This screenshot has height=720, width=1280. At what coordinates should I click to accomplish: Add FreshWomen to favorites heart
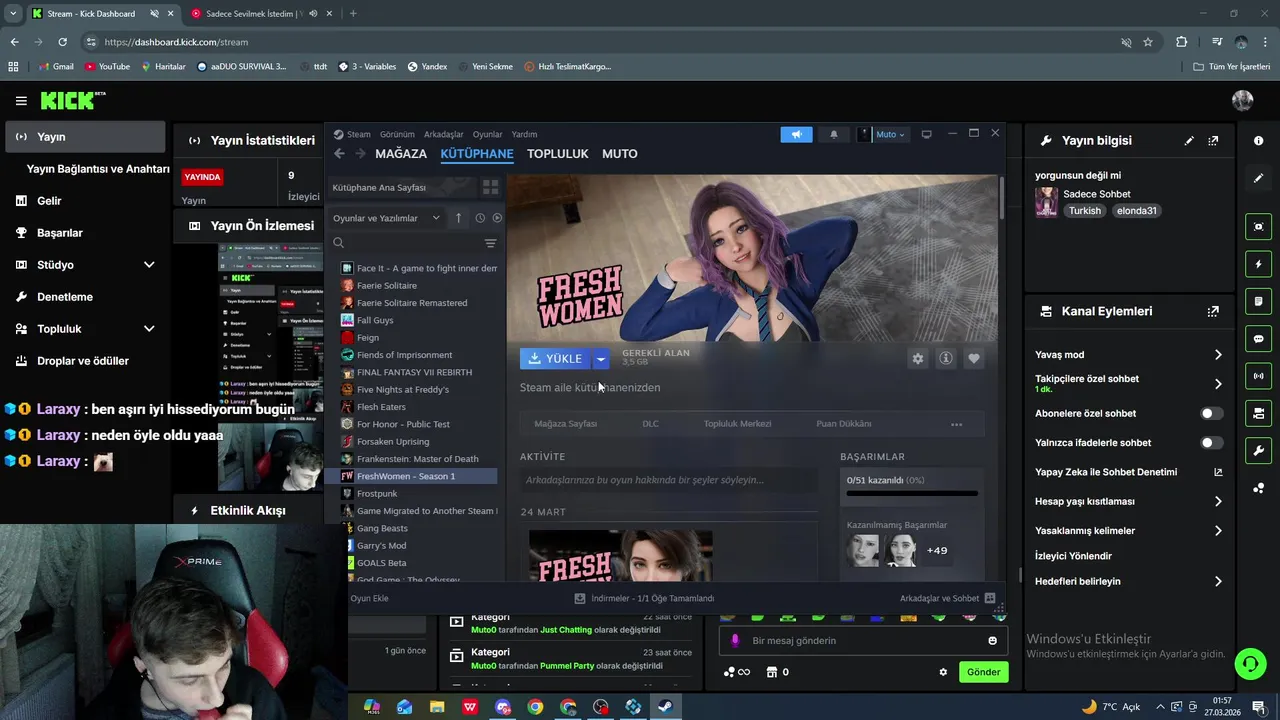tap(973, 358)
